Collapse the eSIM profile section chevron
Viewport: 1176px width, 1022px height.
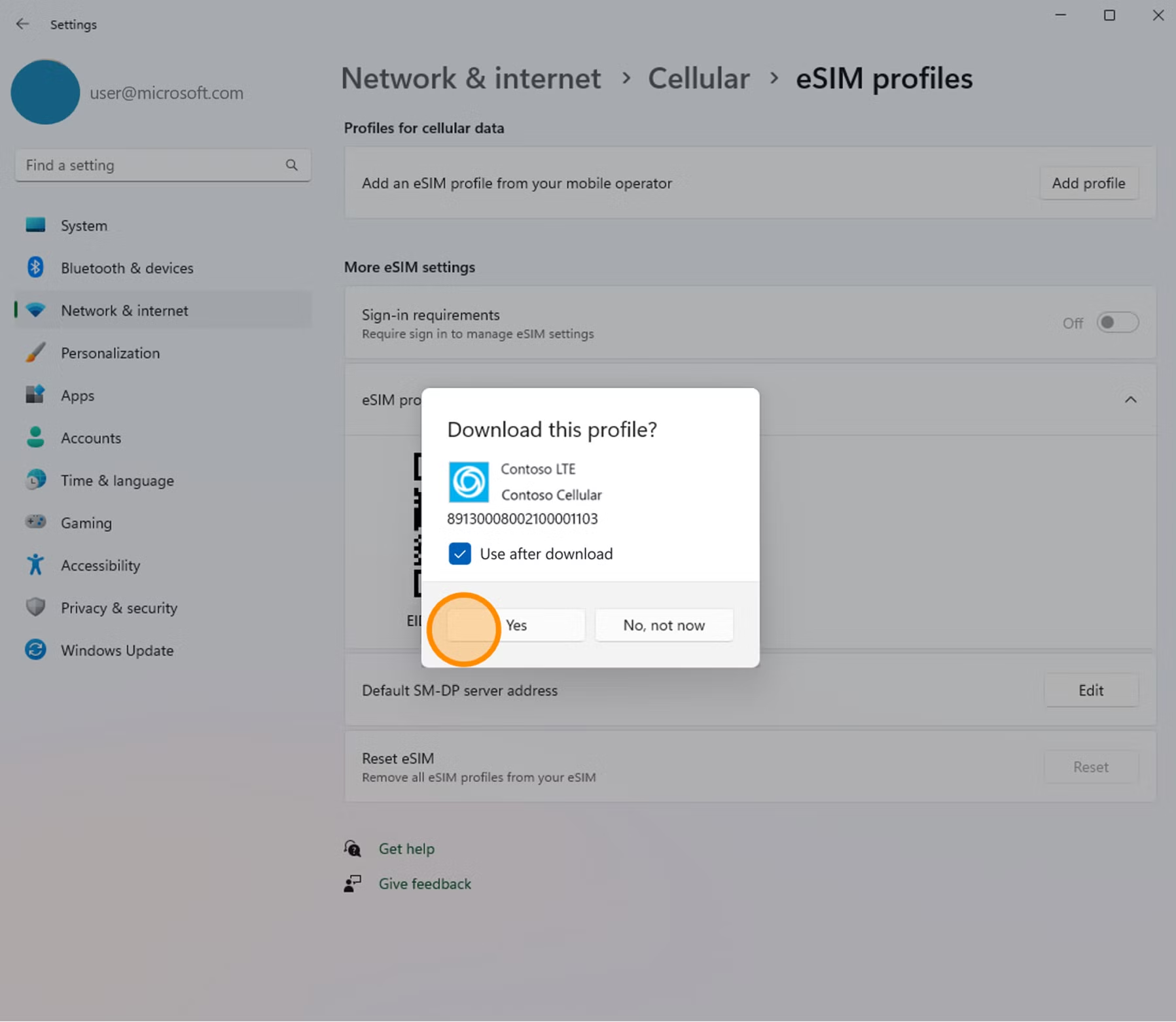[1130, 400]
